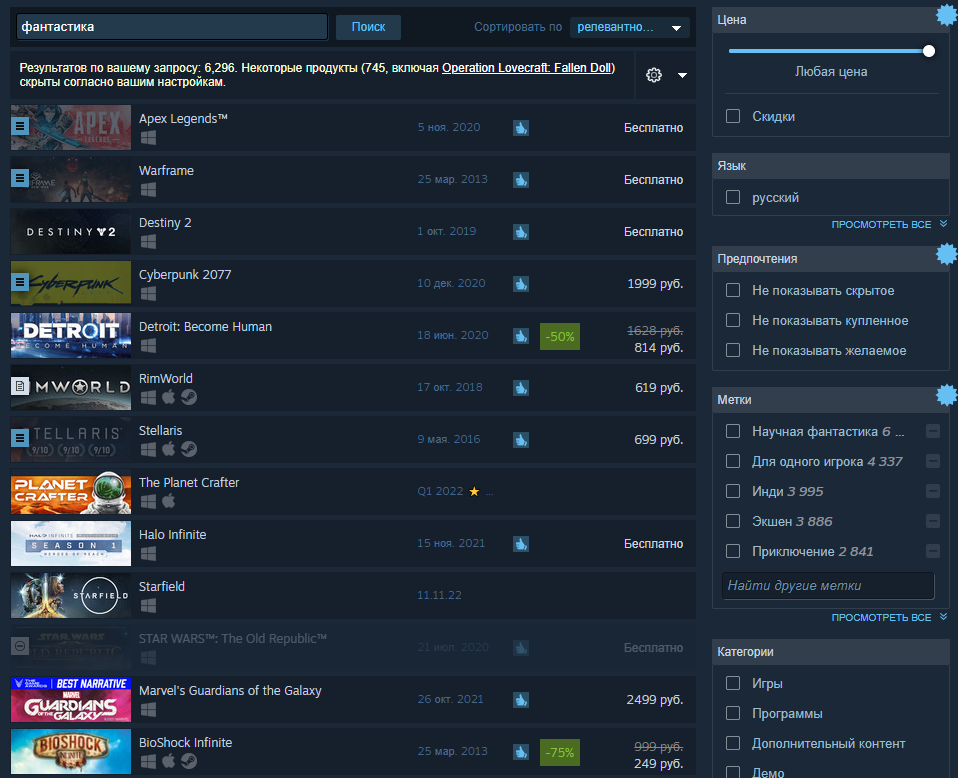Click the review icon for Halo Infinite
Viewport: 958px width, 778px height.
coord(521,543)
